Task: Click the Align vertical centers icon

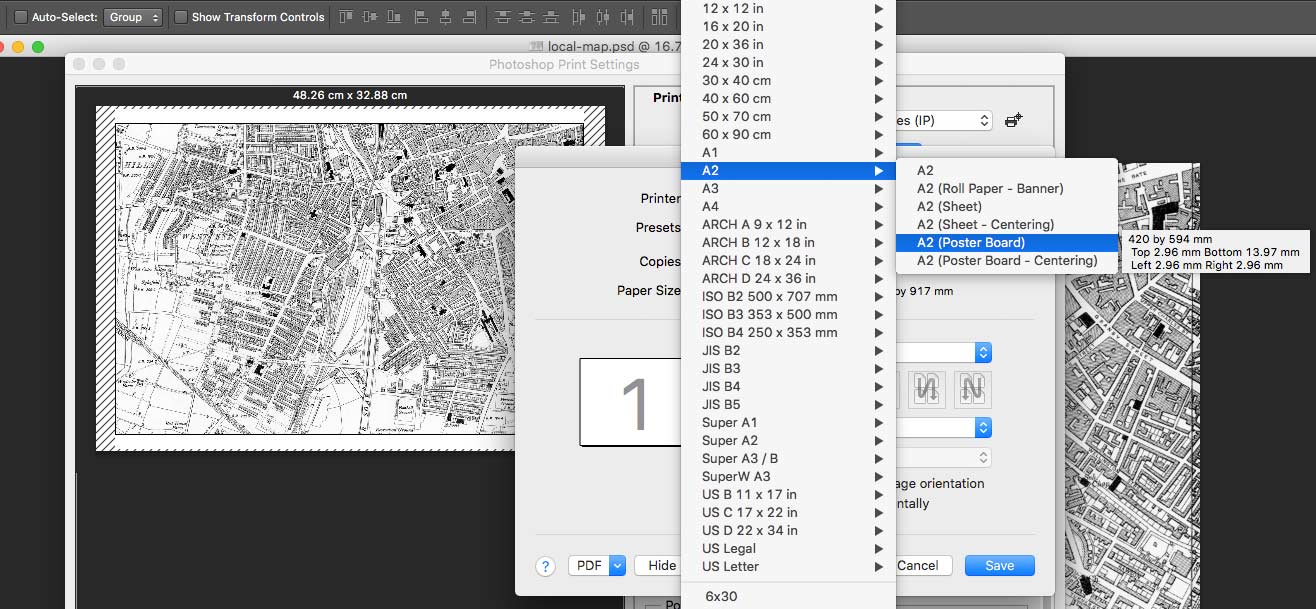Action: click(370, 17)
